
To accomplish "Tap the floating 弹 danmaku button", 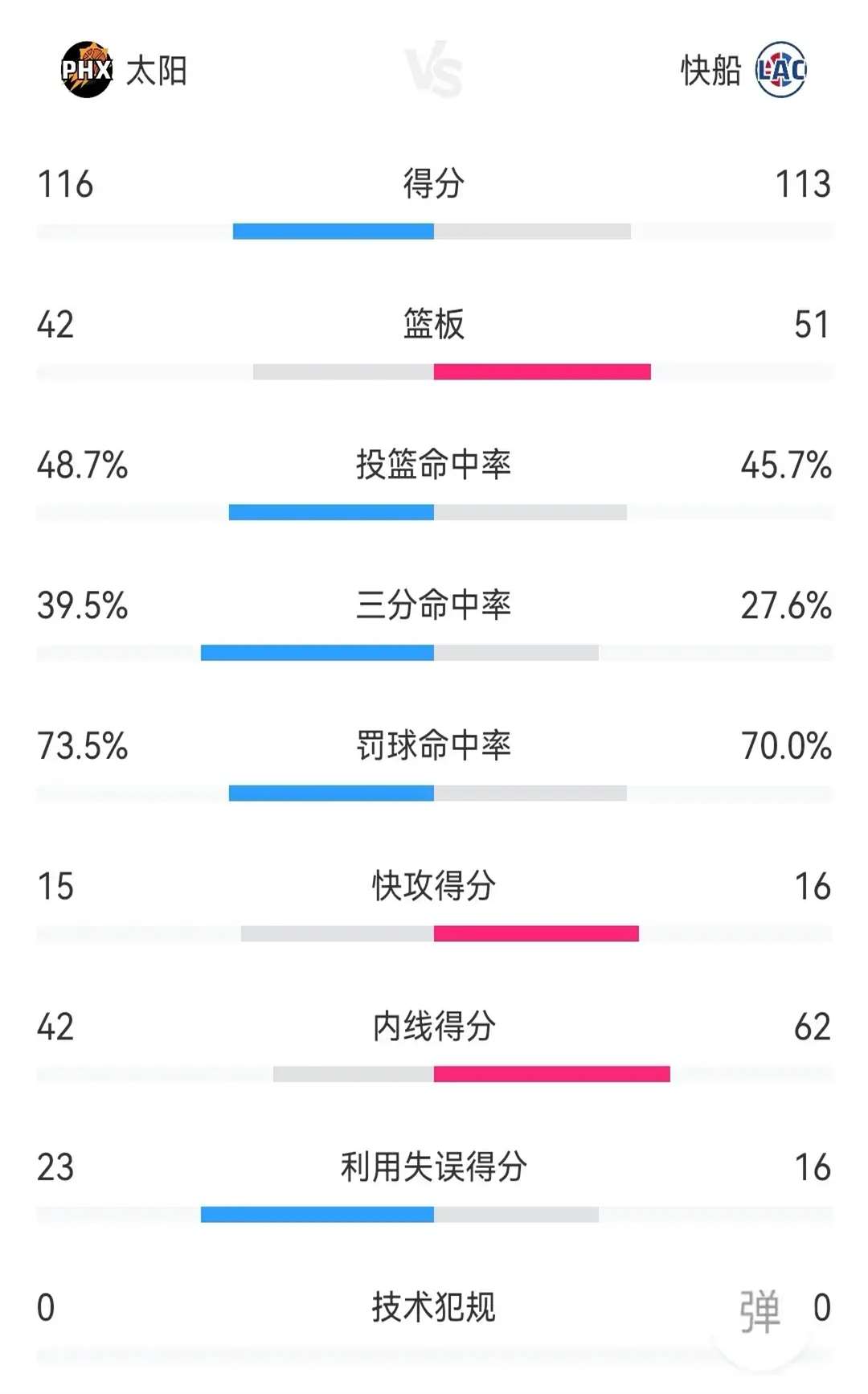I will coord(760,1311).
